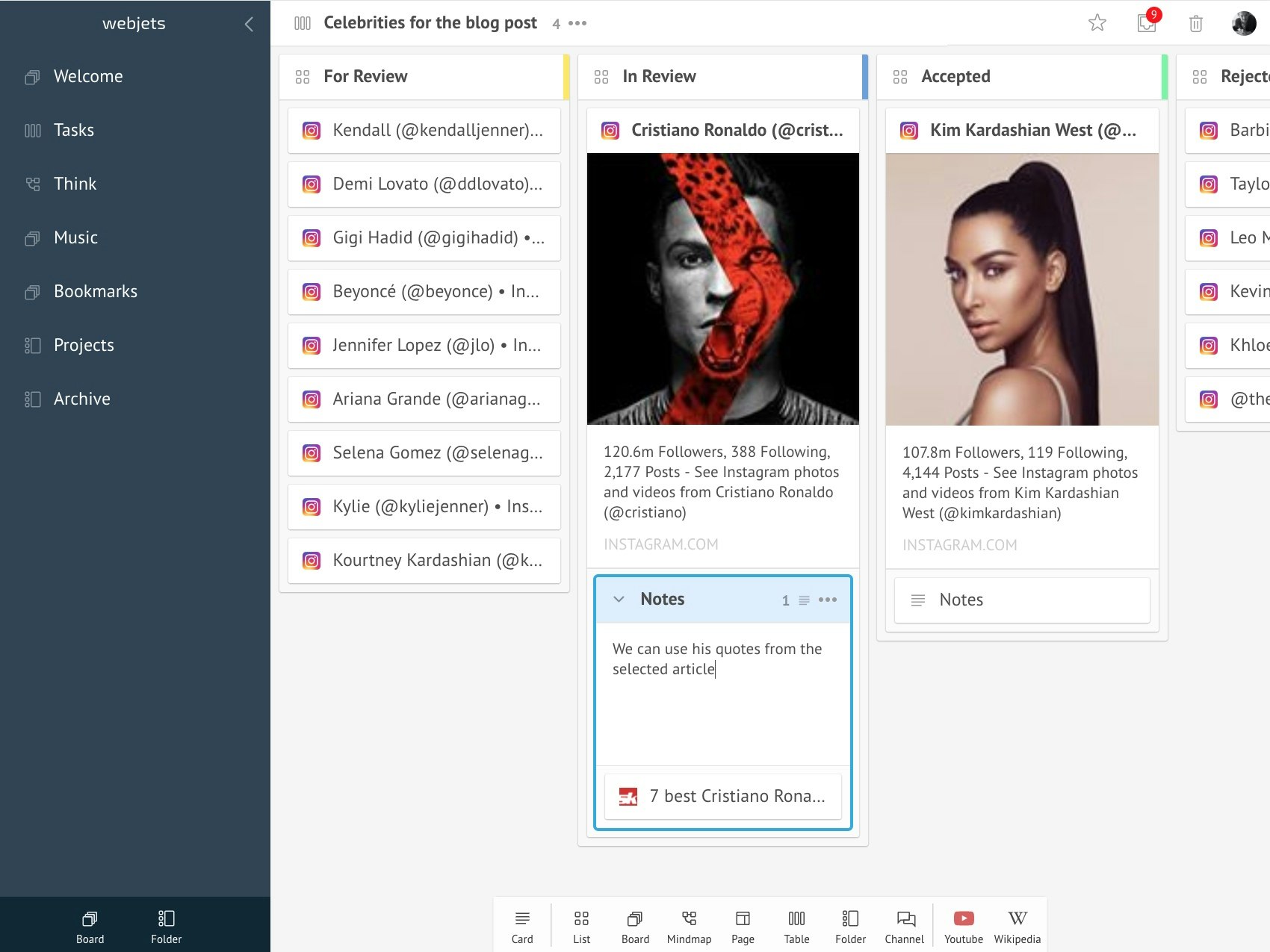Viewport: 1270px width, 952px height.
Task: Open the Barbie card in the Rejected list
Action: (1228, 131)
